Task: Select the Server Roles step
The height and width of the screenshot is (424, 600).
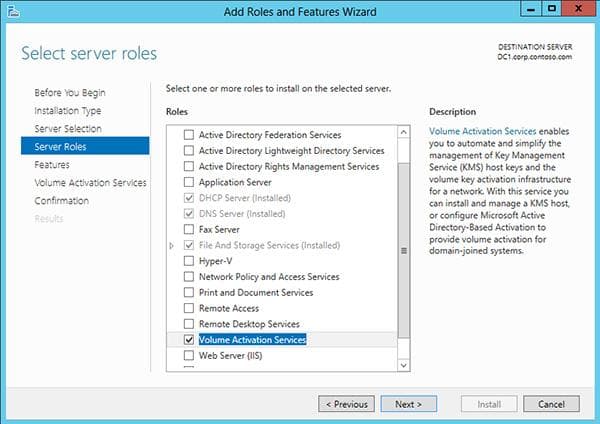Action: click(x=85, y=146)
